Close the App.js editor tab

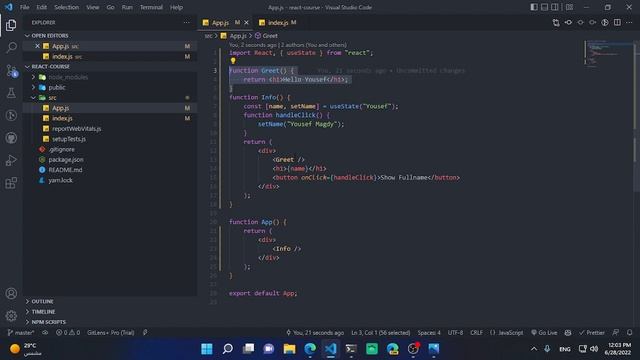point(246,23)
